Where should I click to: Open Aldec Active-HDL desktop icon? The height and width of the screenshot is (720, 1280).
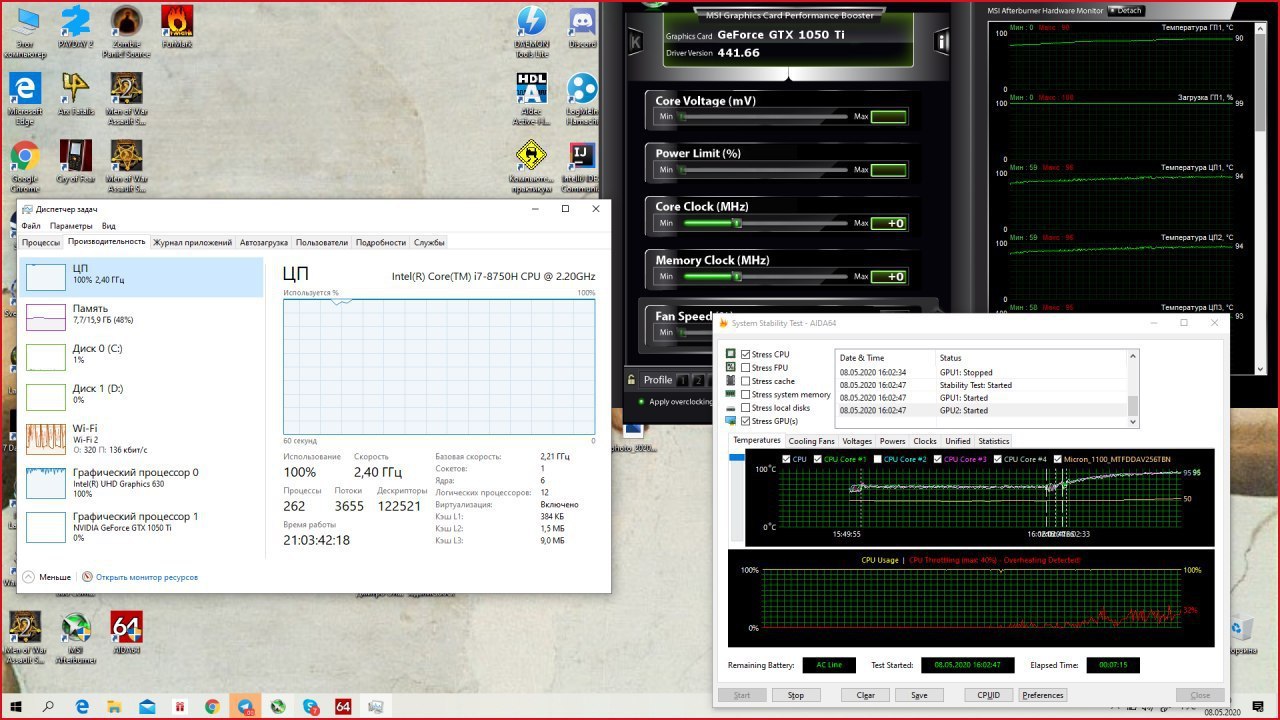click(531, 98)
